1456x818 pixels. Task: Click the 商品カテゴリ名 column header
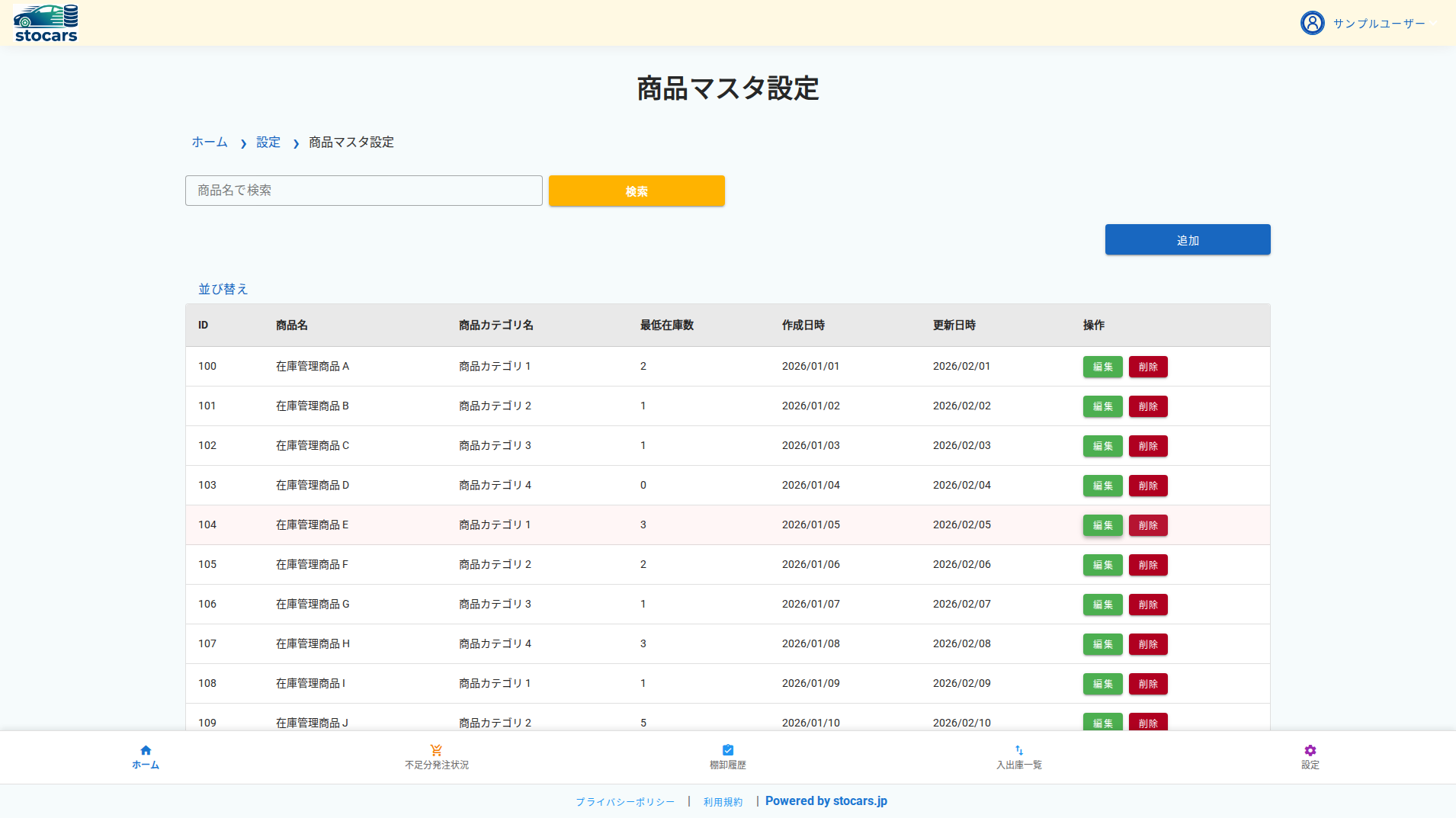[496, 326]
